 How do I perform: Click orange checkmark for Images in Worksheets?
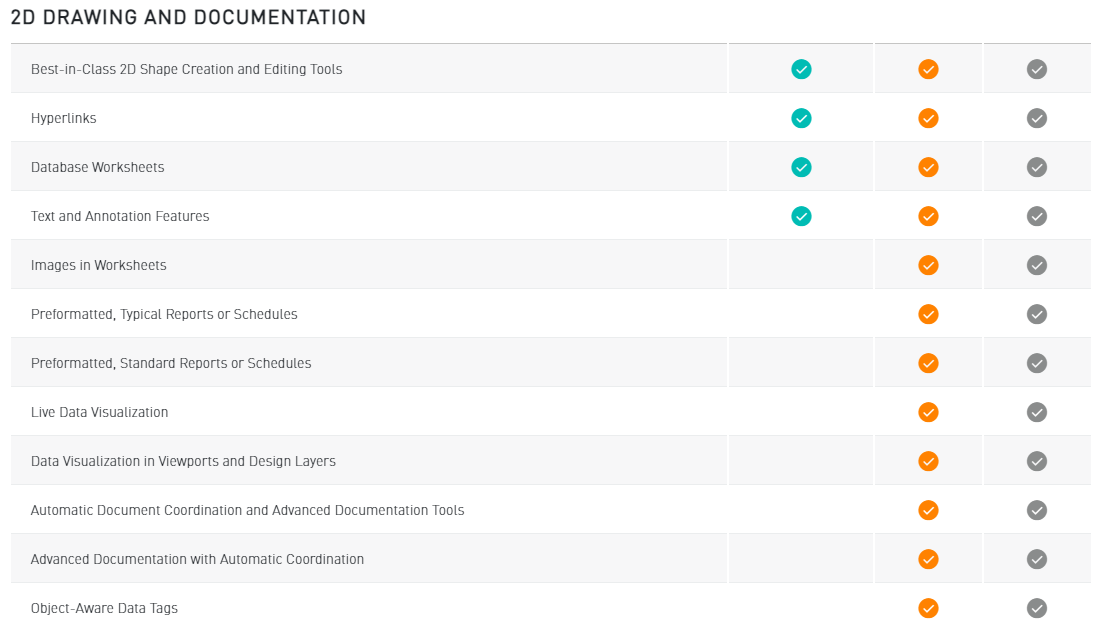[x=928, y=265]
